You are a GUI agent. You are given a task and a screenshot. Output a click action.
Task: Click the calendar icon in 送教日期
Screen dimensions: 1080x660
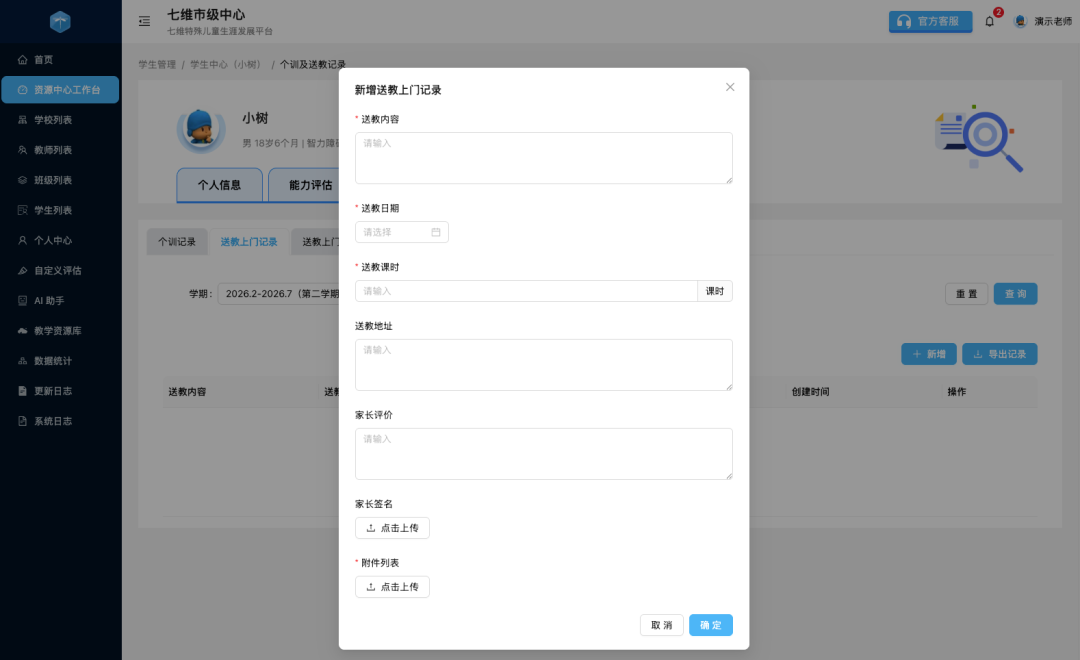click(x=436, y=232)
